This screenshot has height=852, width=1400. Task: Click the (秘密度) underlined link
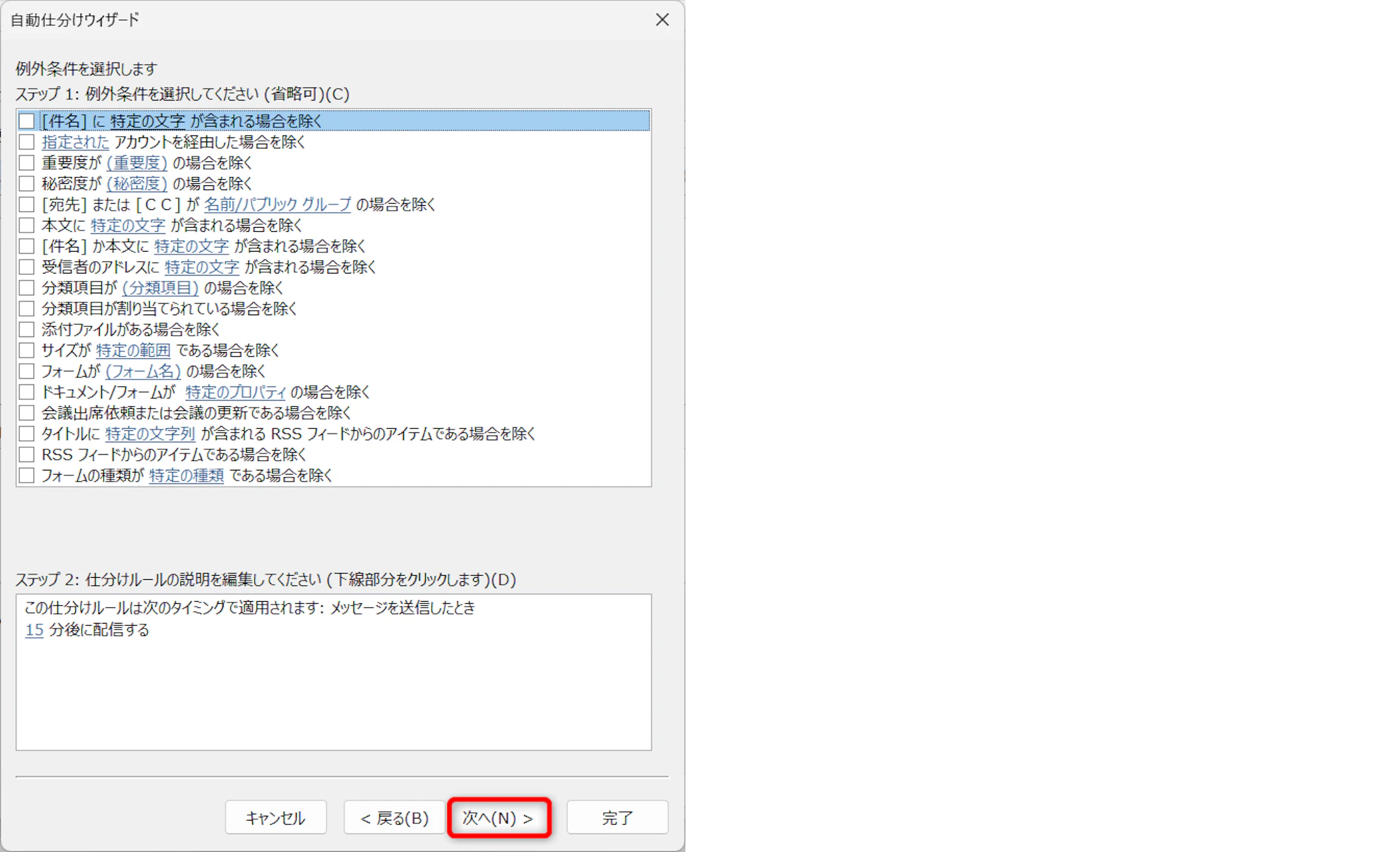137,183
